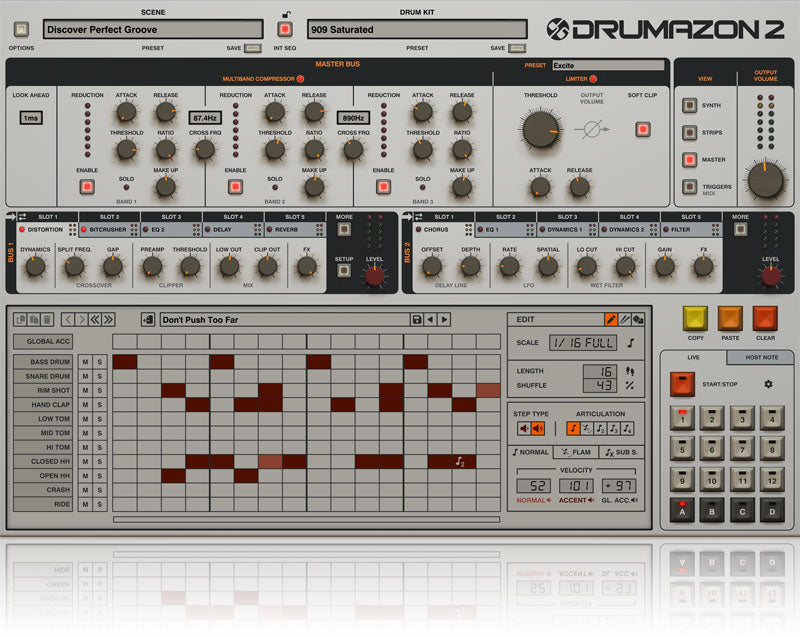The width and height of the screenshot is (800, 637).
Task: Toggle the Multiband Compressor power LED
Action: coord(301,79)
